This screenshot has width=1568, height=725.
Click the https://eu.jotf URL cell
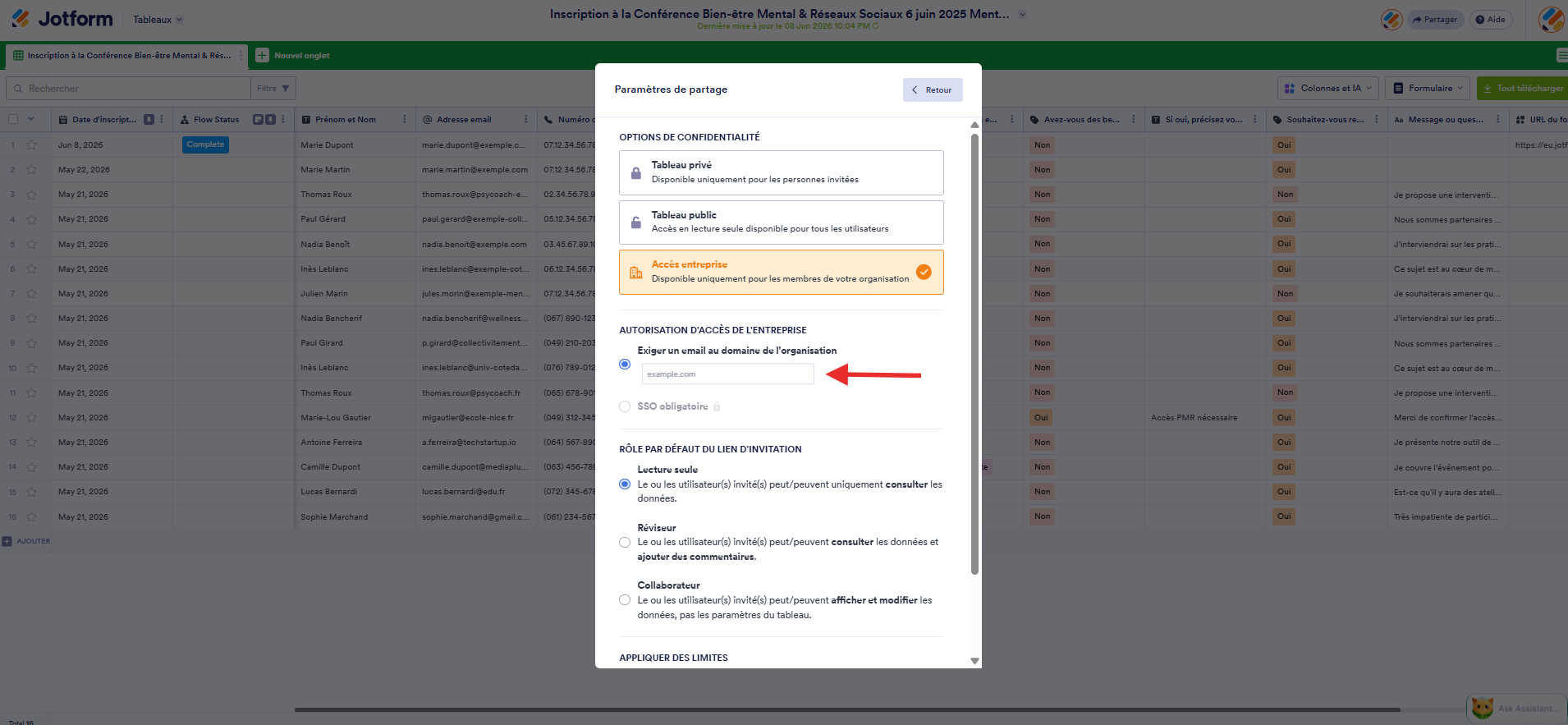[x=1540, y=145]
